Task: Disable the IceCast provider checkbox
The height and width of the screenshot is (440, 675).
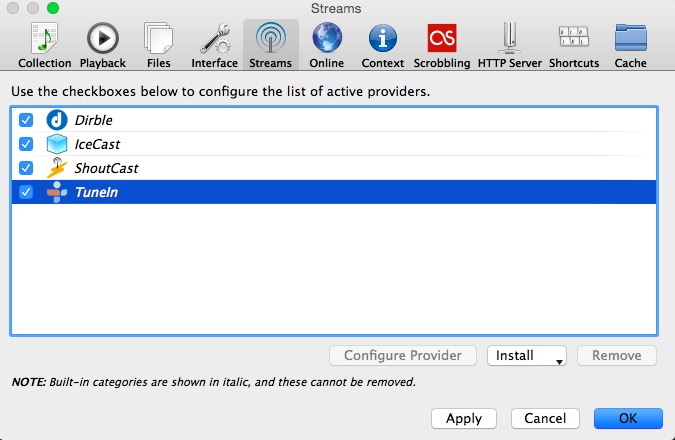Action: point(26,144)
